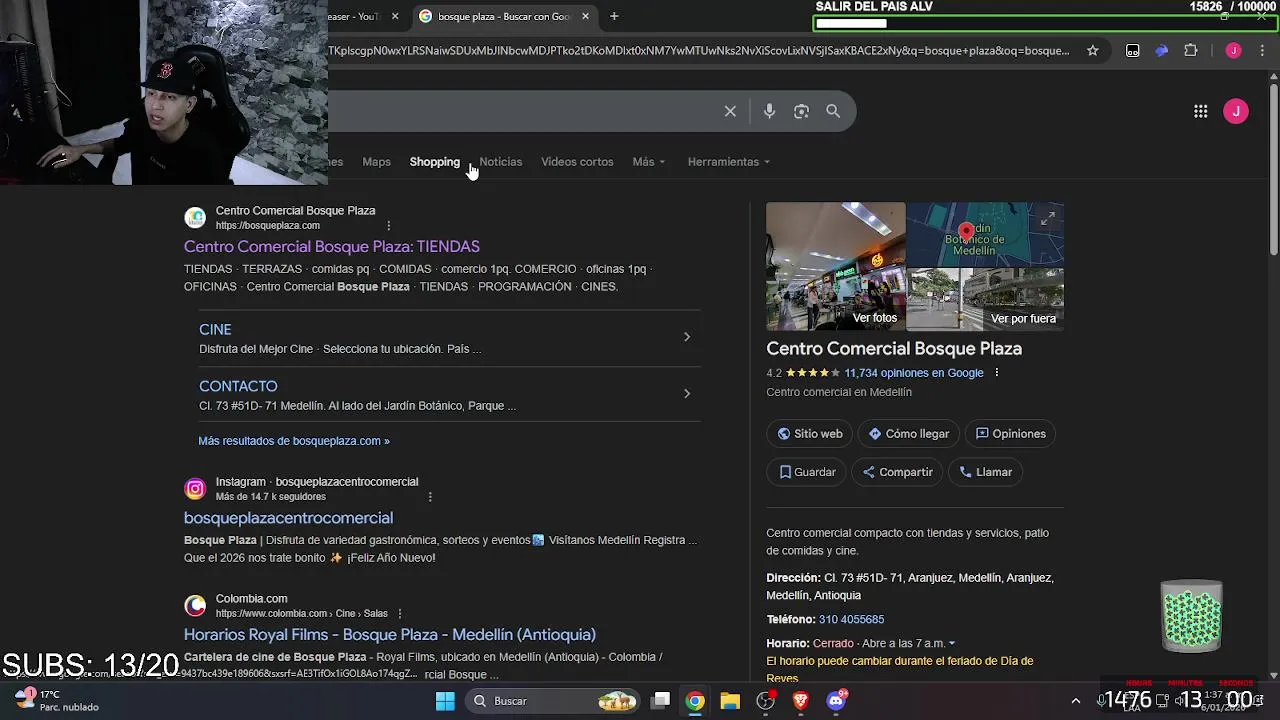Open options for the Colombia.com result
This screenshot has height=720, width=1280.
tap(399, 613)
